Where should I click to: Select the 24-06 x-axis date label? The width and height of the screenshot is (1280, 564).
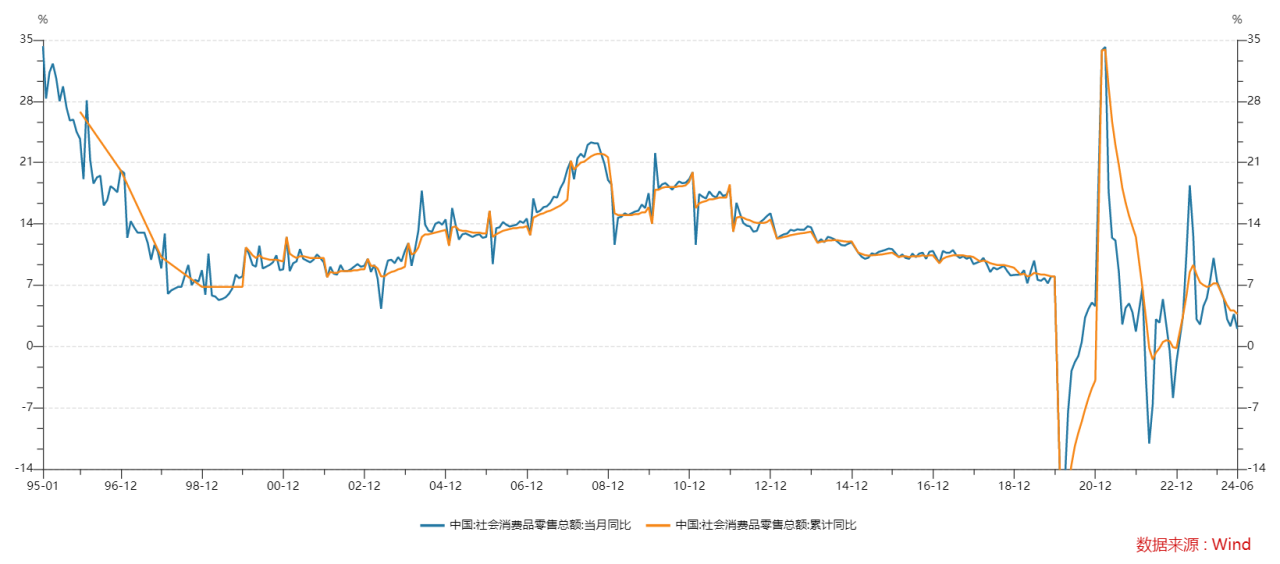[x=1238, y=486]
